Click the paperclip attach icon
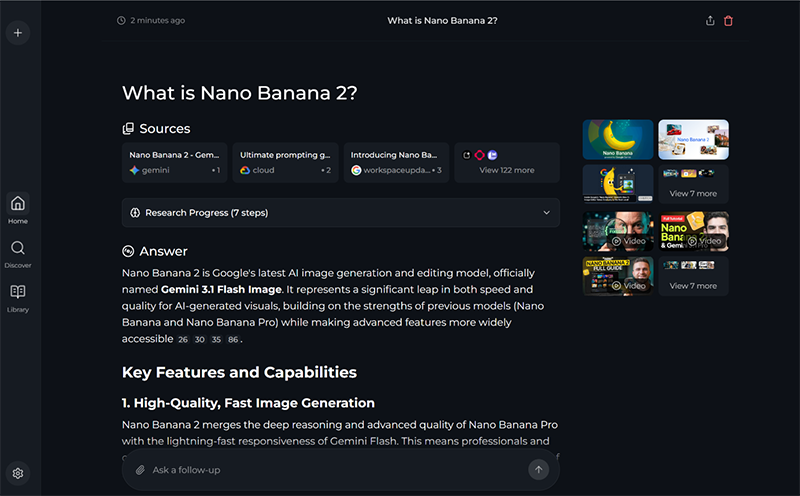Screen dimensions: 800x496 140,470
